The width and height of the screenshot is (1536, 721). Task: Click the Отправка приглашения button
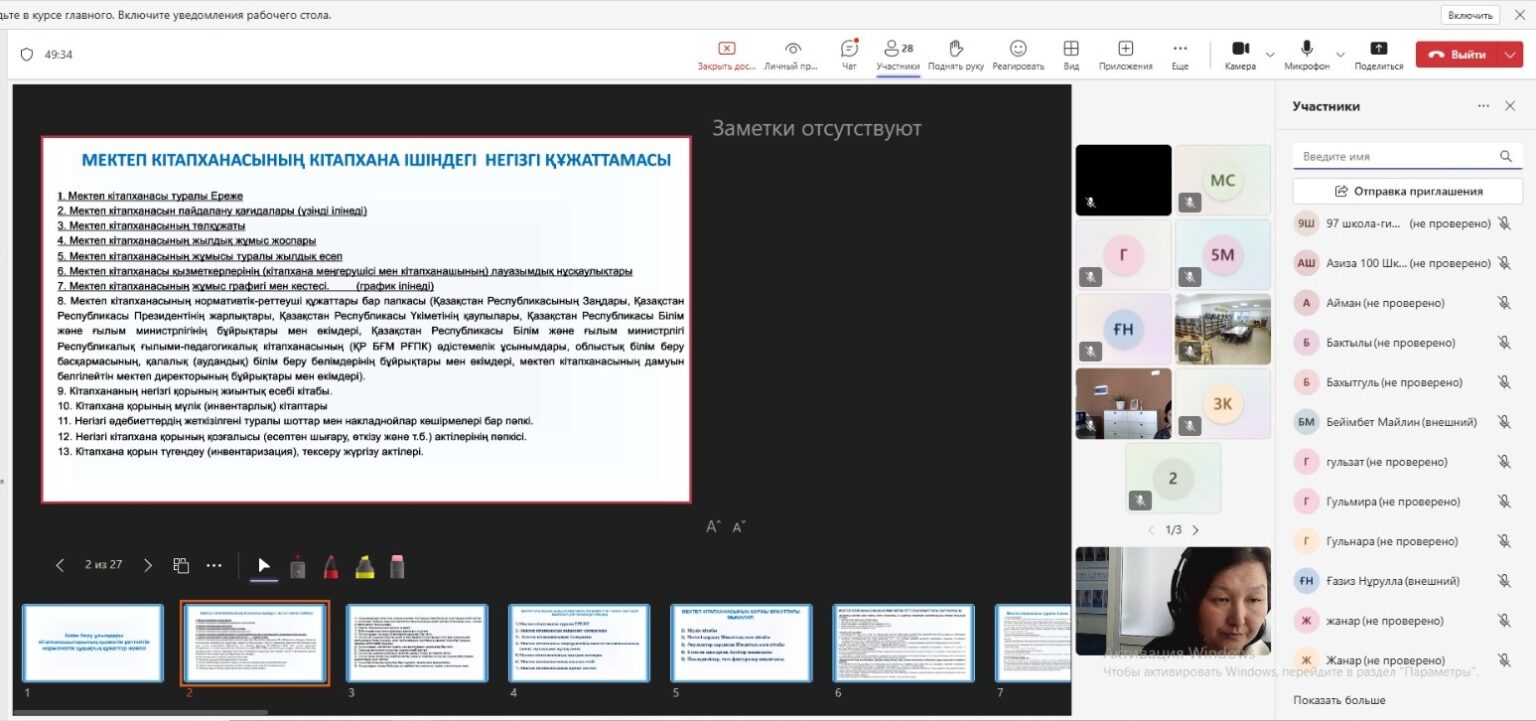pyautogui.click(x=1407, y=191)
